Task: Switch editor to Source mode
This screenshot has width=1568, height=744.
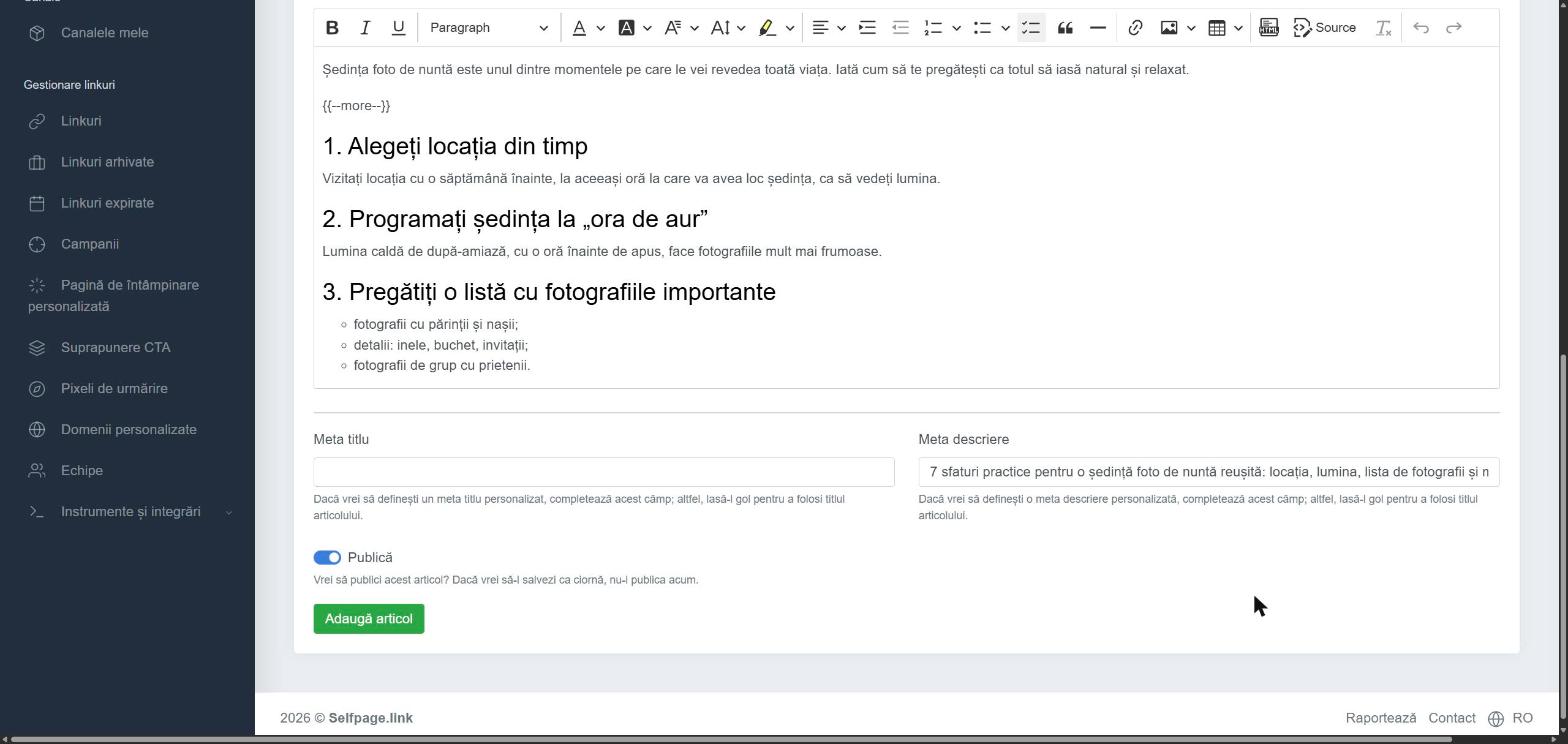Action: tap(1325, 28)
